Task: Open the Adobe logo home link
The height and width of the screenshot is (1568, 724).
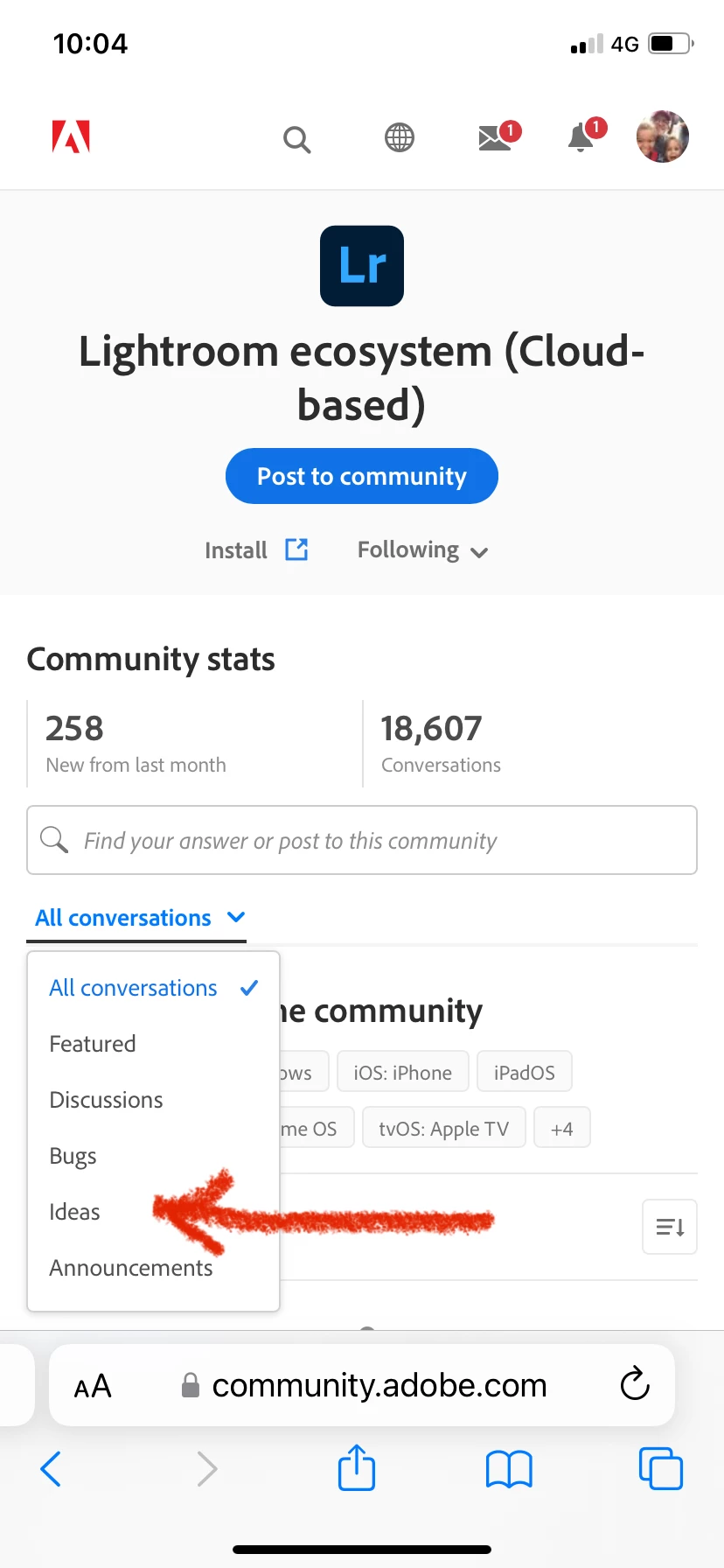Action: point(71,137)
